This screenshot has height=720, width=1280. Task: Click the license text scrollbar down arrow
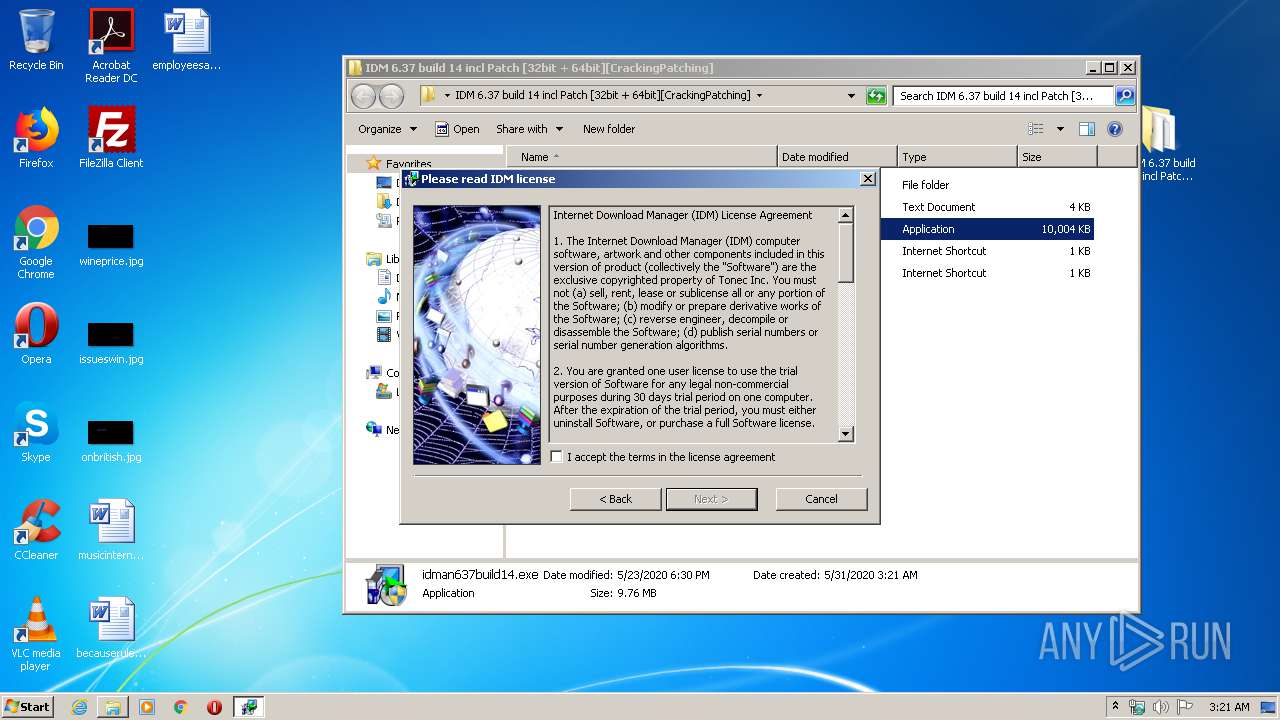click(845, 434)
